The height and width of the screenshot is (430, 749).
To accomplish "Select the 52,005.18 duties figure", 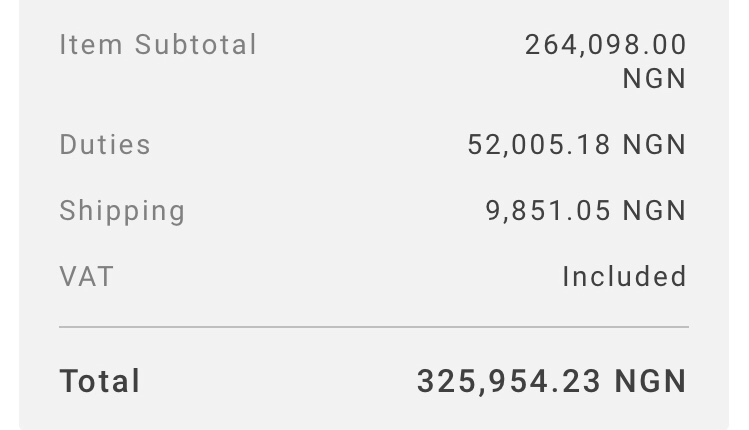I will click(x=539, y=145).
